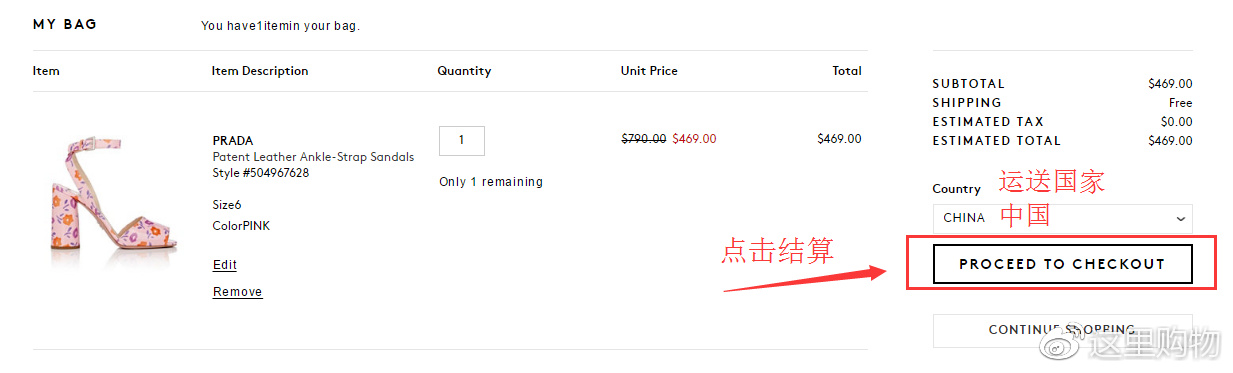The image size is (1233, 373).
Task: Click the PRADA brand name
Action: point(233,141)
